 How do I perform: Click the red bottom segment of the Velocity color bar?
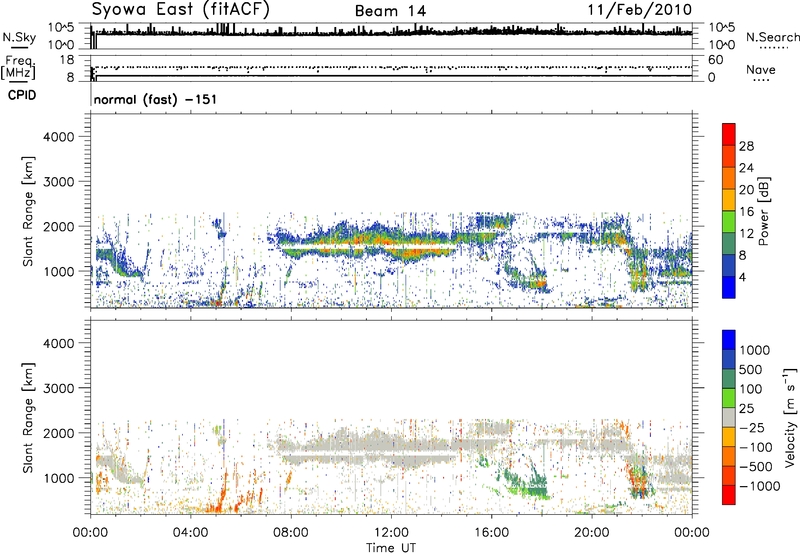point(729,495)
